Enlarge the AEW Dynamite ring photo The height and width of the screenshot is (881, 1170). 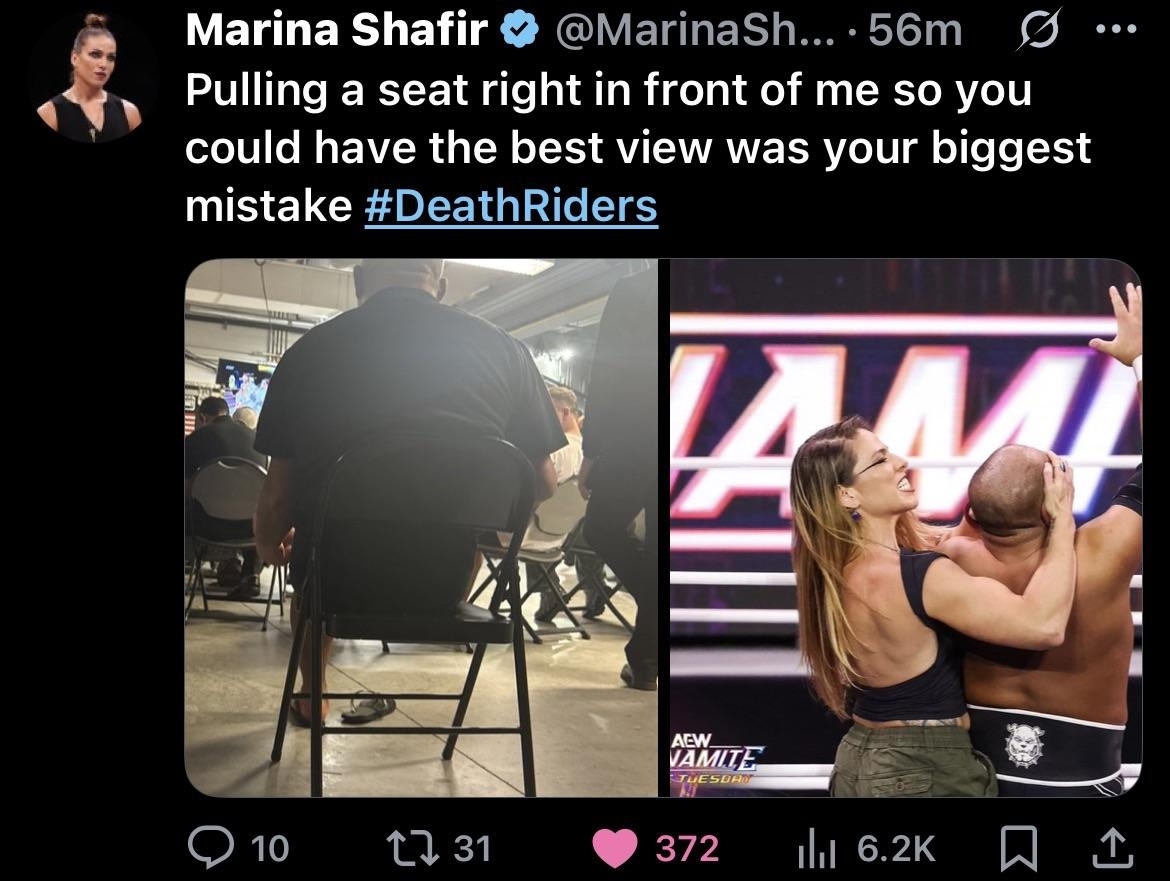tap(906, 527)
